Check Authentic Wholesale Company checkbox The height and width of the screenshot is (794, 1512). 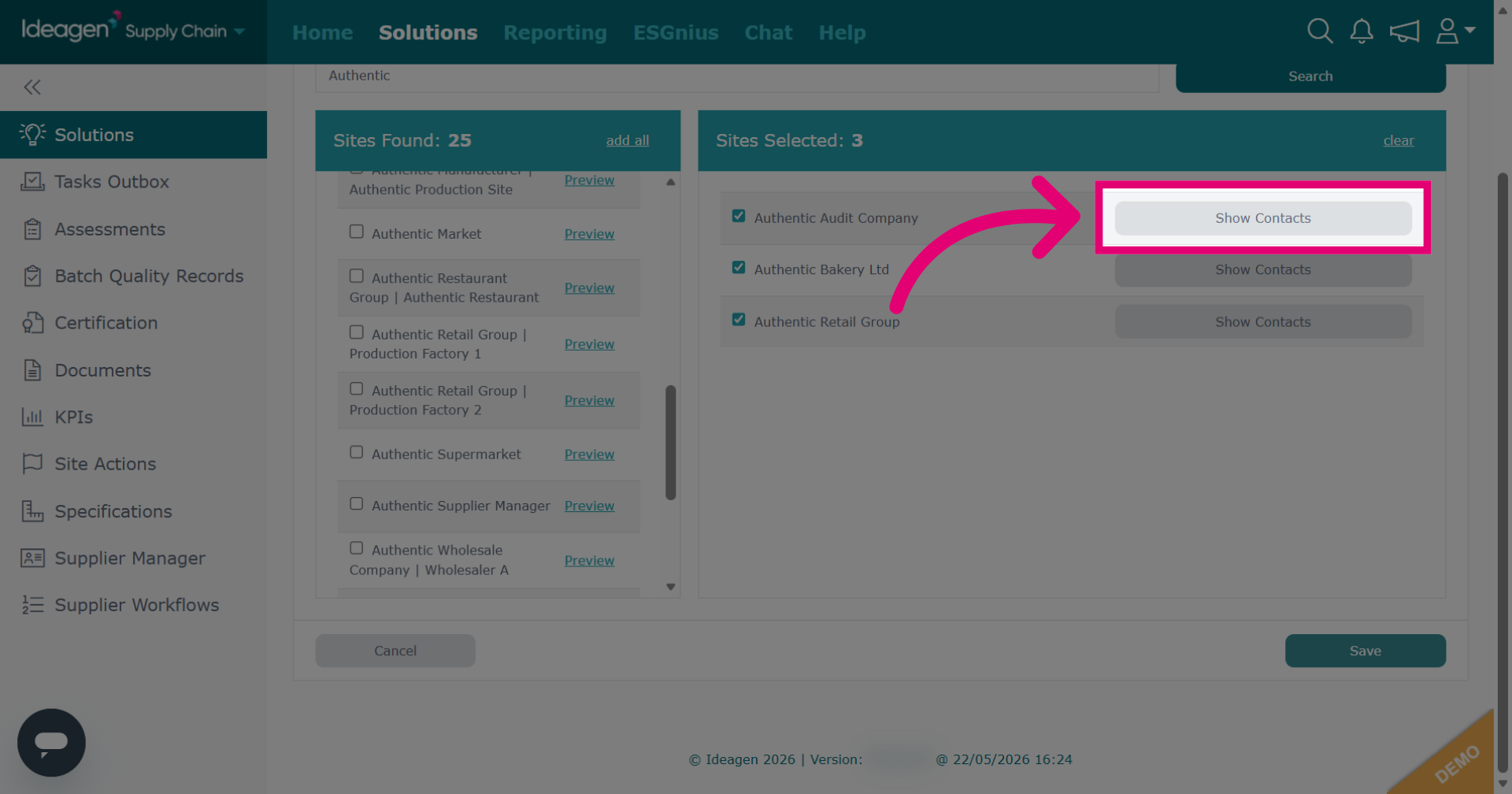click(357, 547)
